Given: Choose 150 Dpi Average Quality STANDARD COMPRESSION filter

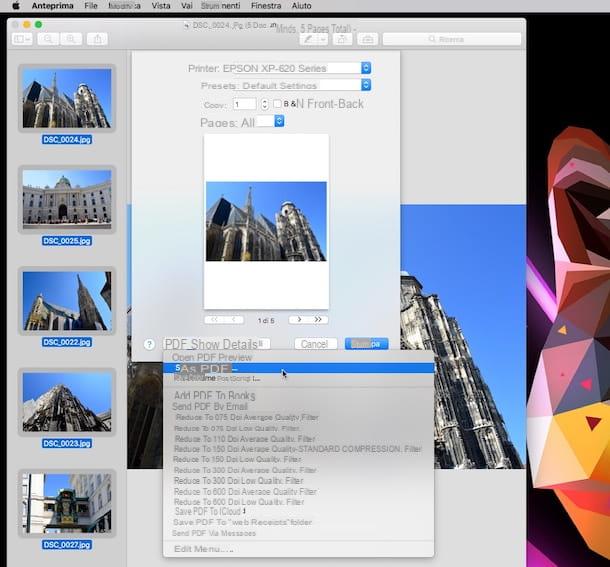Looking at the screenshot, I should tap(298, 449).
